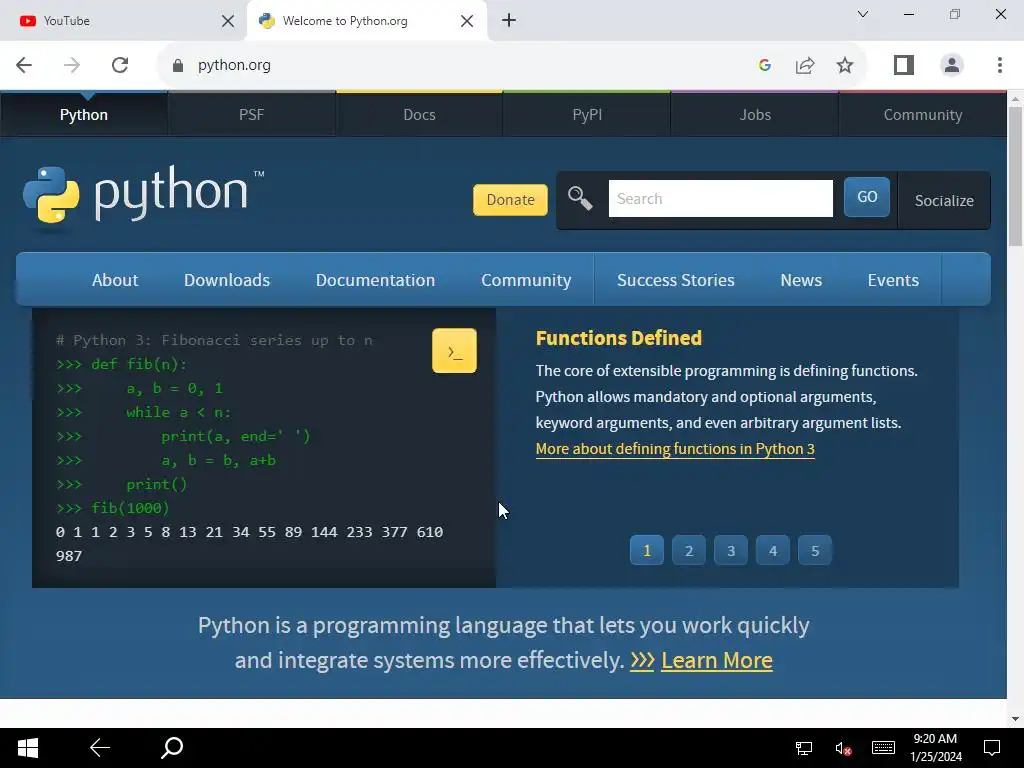Bookmark this page with star icon
Viewport: 1024px width, 768px height.
pyautogui.click(x=845, y=65)
